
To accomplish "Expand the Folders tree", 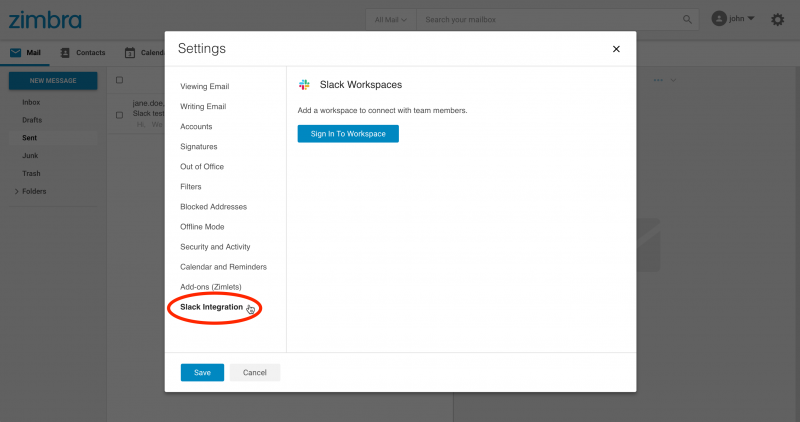I will point(16,191).
